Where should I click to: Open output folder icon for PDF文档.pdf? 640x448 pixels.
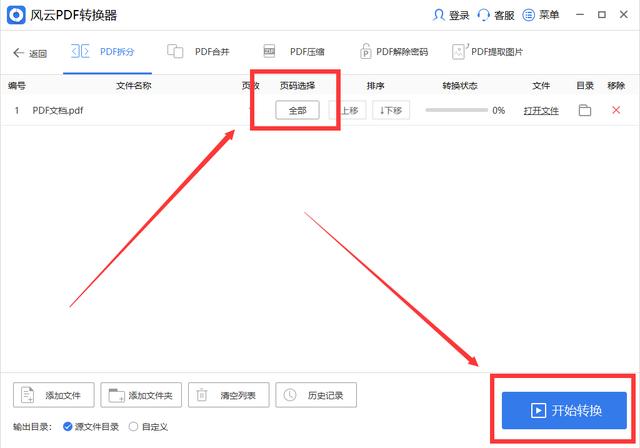pyautogui.click(x=585, y=110)
